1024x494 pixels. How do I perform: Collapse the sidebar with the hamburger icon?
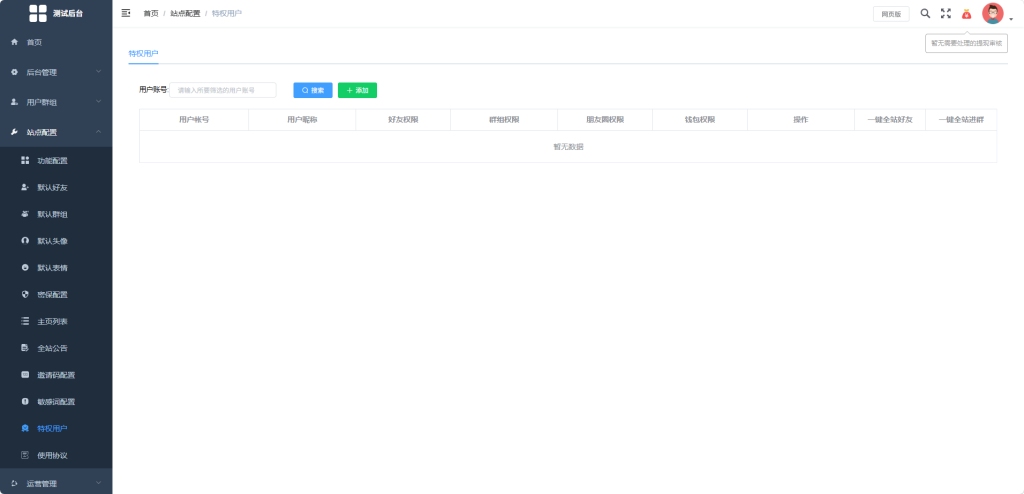click(x=126, y=13)
